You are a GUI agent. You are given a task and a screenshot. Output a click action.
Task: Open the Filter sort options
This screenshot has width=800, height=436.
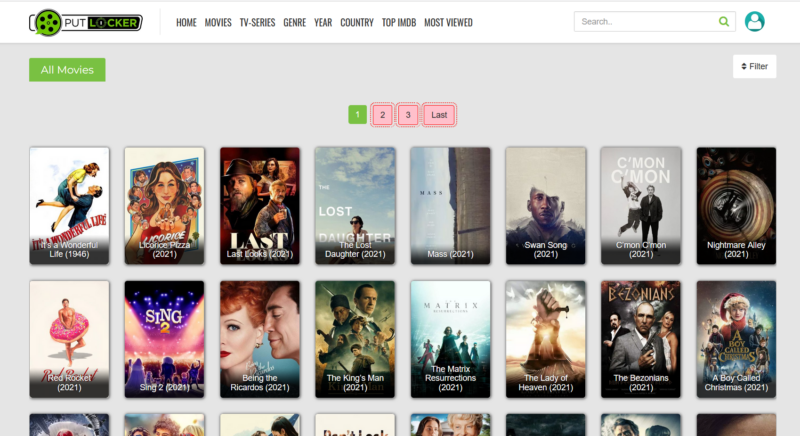point(755,66)
